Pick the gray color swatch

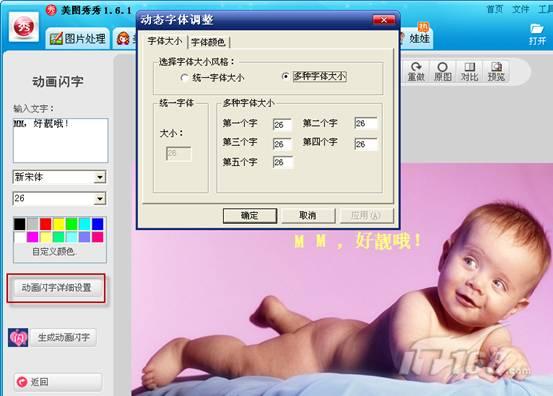(33, 224)
